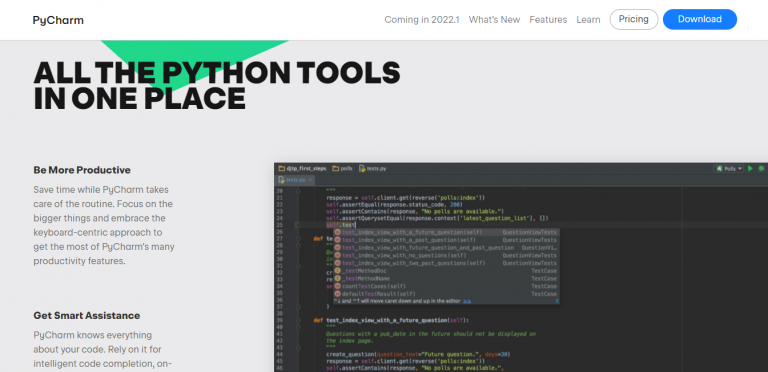Click the PyCharm logo in the header
Image resolution: width=768 pixels, height=372 pixels.
click(x=58, y=20)
